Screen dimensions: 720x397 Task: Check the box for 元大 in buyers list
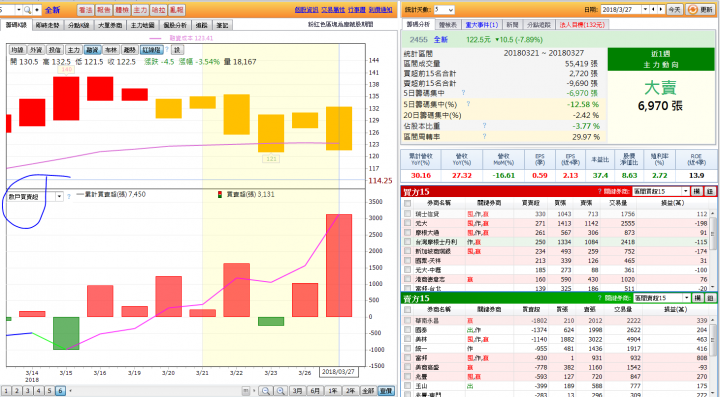coord(407,223)
